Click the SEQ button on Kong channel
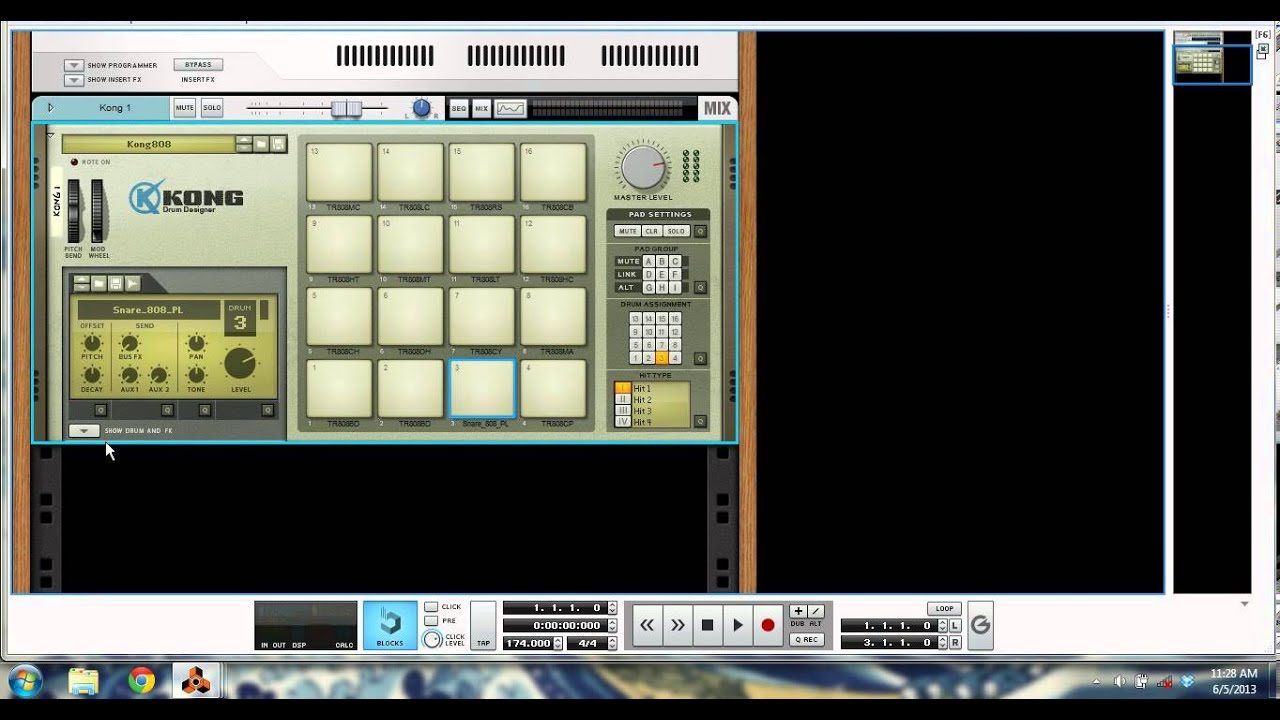Viewport: 1280px width, 720px height. (459, 108)
